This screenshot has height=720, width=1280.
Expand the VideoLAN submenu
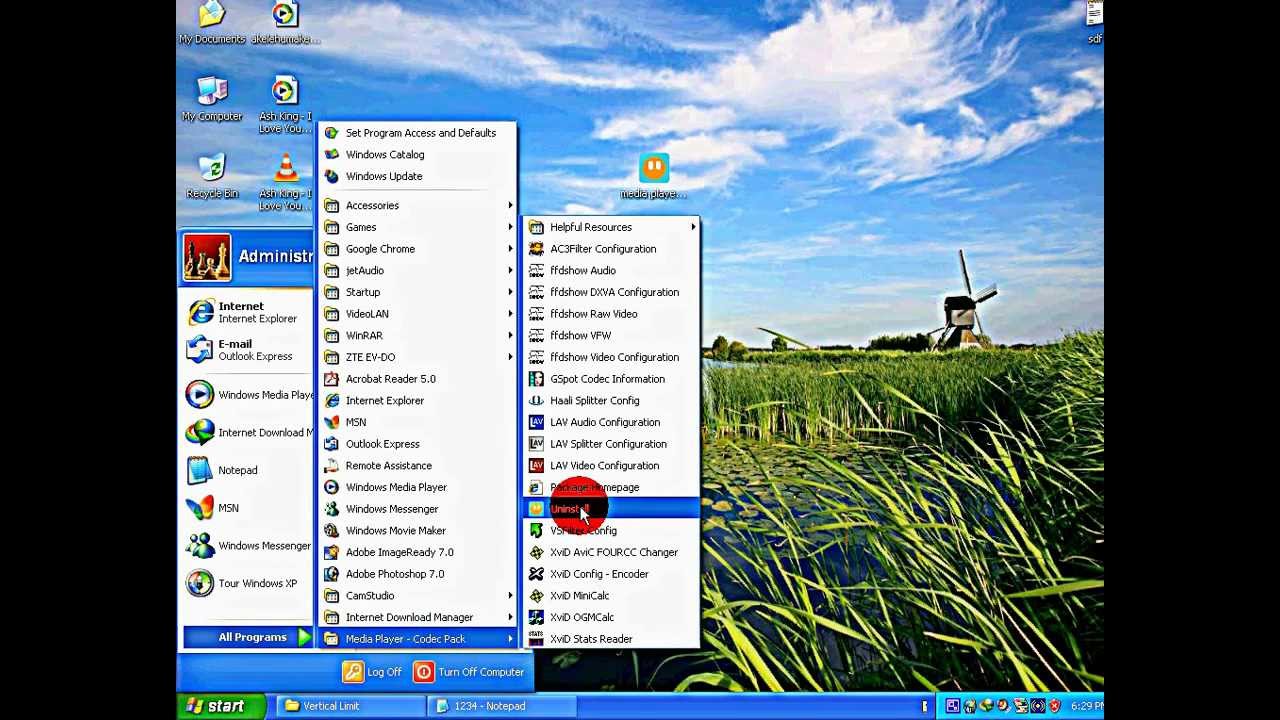417,314
